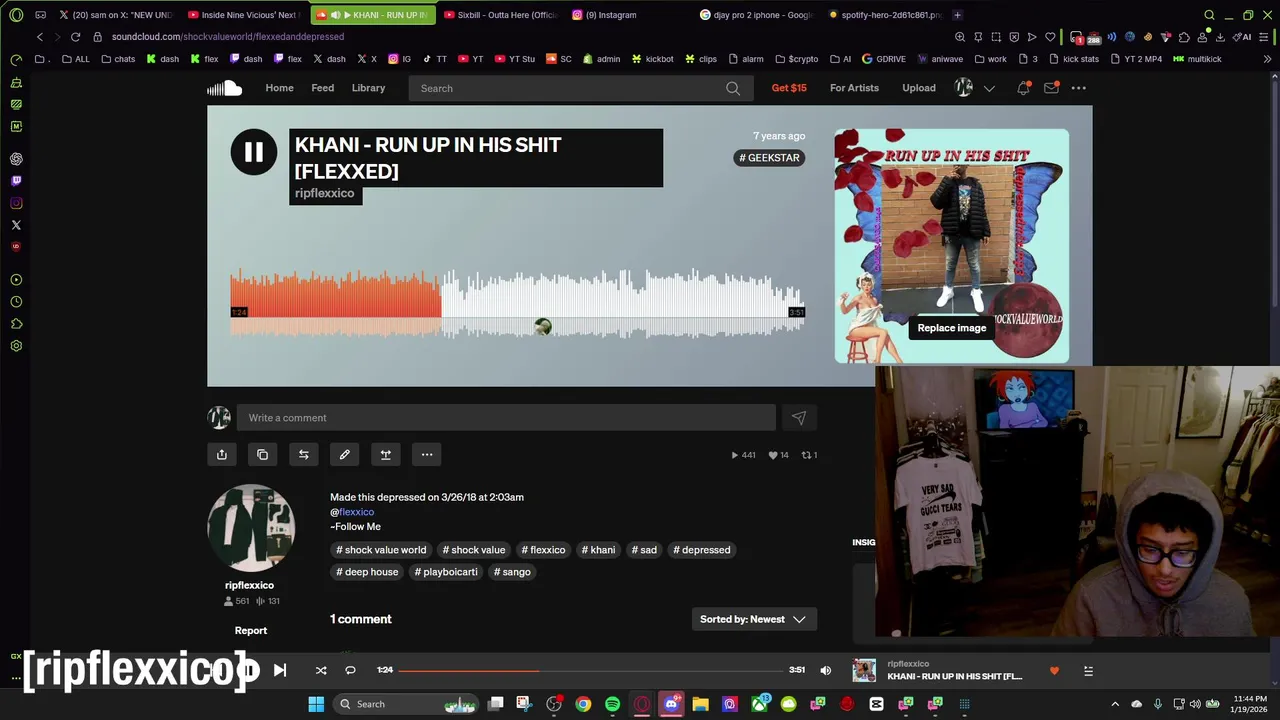Open the GDRIVE bookmark

pyautogui.click(x=883, y=59)
